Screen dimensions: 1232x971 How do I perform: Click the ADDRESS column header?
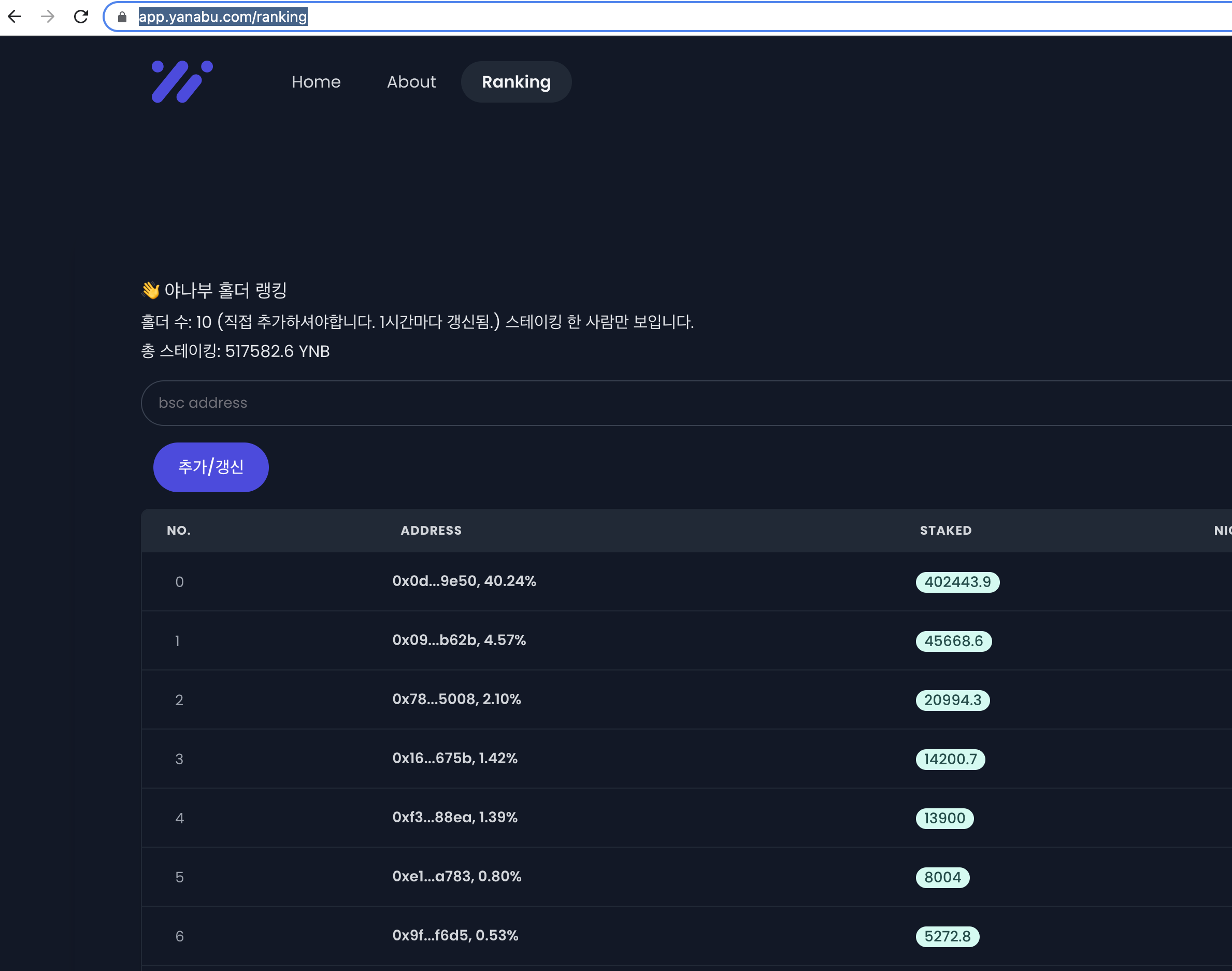(x=431, y=530)
